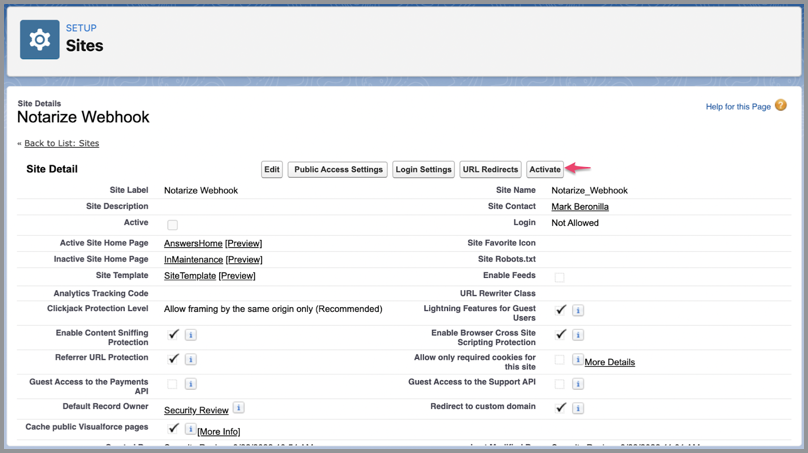Click the Setup gear icon
The width and height of the screenshot is (808, 453).
(40, 39)
